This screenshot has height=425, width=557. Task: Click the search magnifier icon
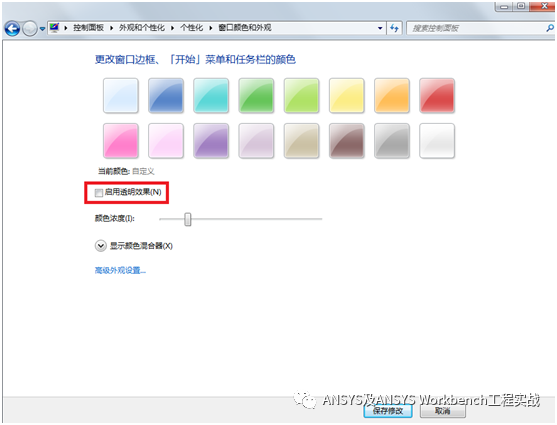click(550, 28)
